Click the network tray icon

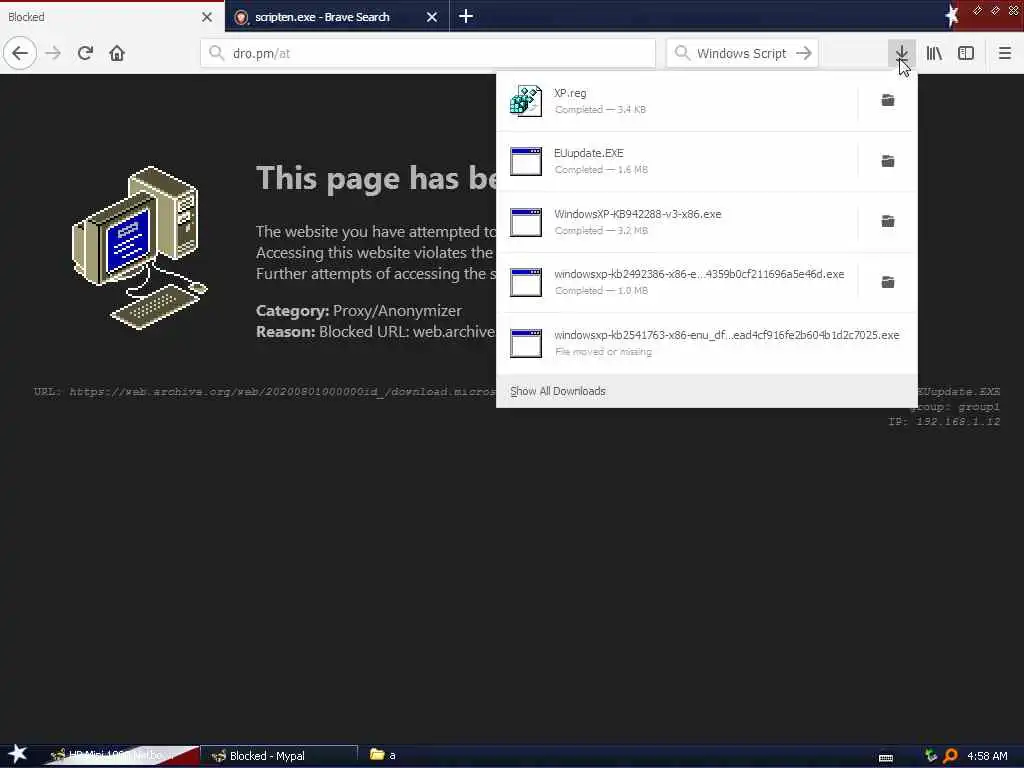point(931,756)
